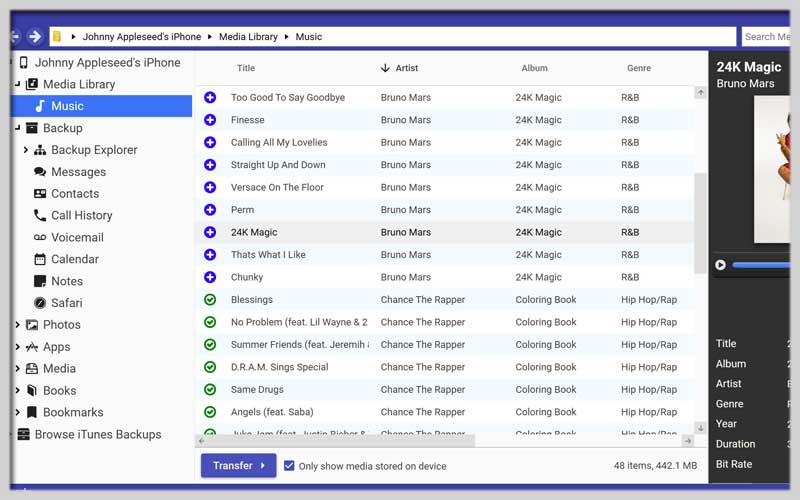Viewport: 800px width, 500px height.
Task: Sort by the Album column header
Action: [x=534, y=68]
